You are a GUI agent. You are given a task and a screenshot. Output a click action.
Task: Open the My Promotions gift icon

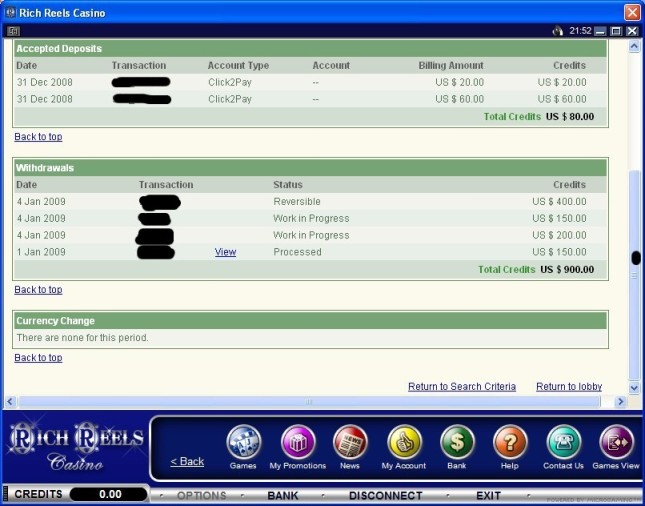(x=298, y=442)
